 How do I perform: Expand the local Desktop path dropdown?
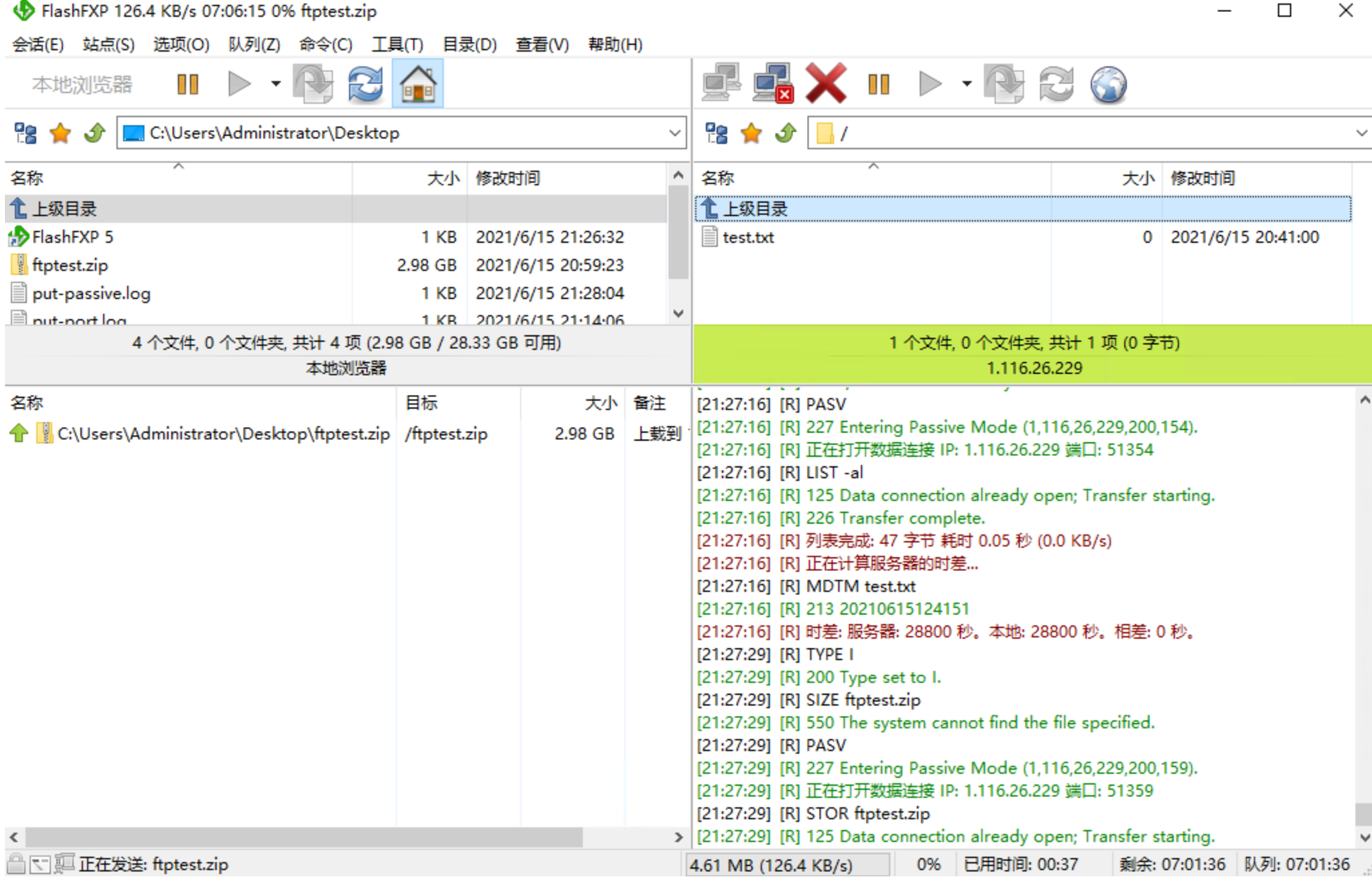pos(675,133)
